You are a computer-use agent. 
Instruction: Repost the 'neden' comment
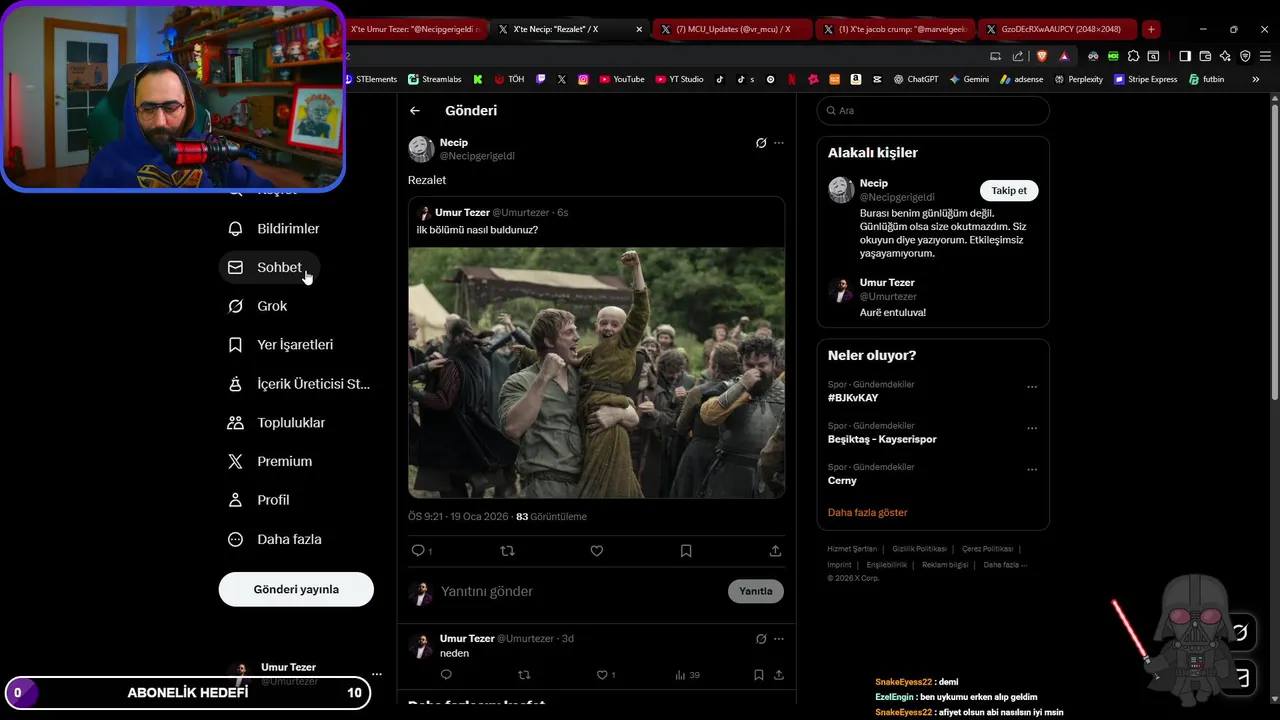(x=524, y=675)
